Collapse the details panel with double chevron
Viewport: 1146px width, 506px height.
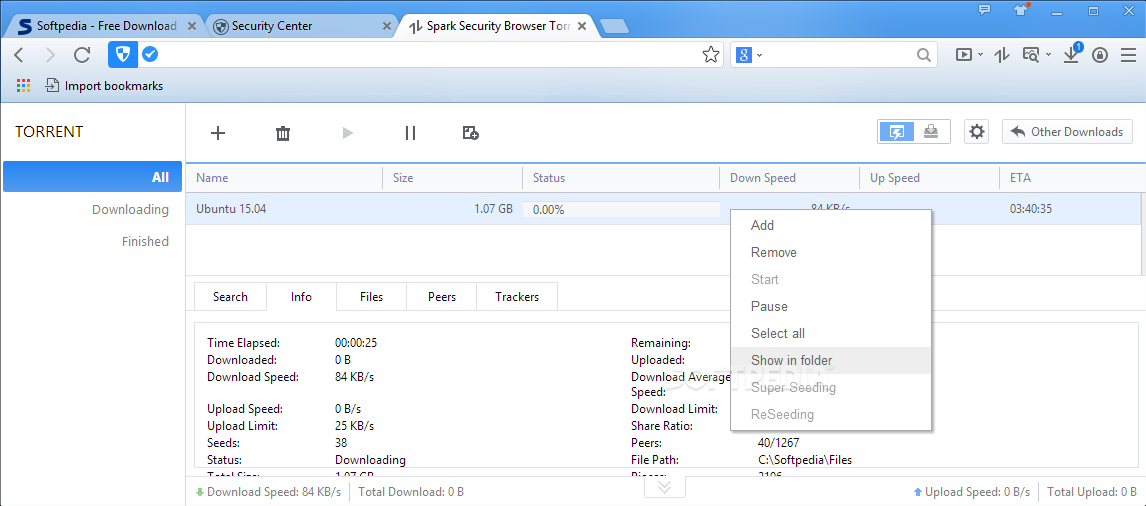coord(664,487)
